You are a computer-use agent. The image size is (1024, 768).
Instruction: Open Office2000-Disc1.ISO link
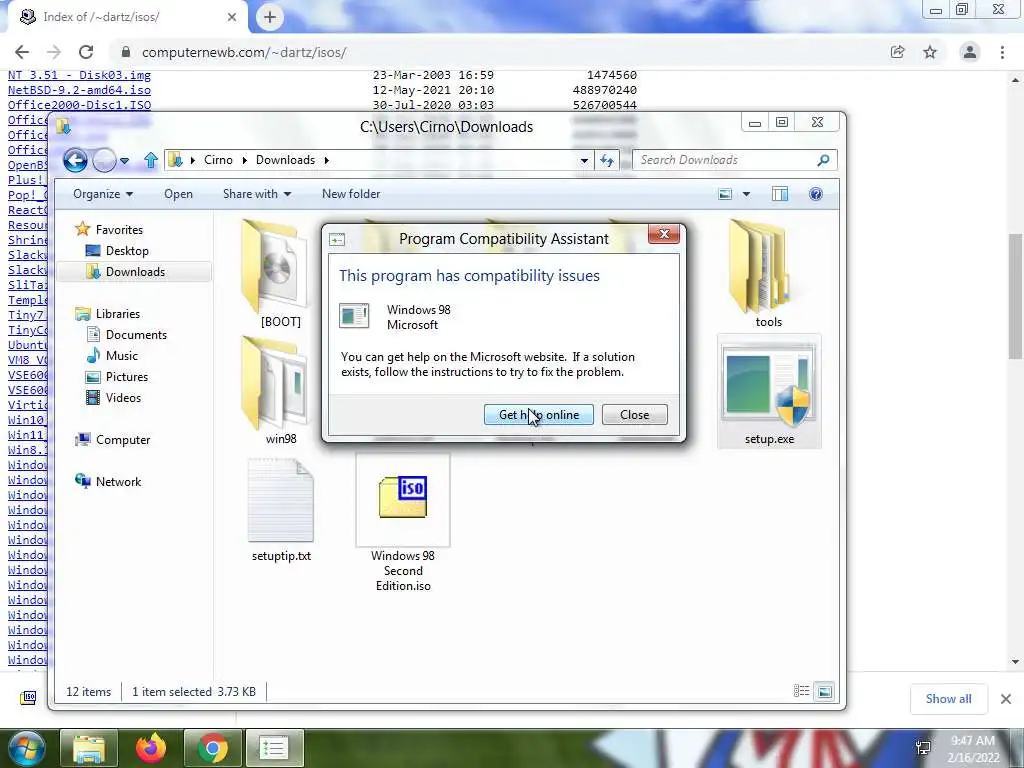(x=79, y=105)
